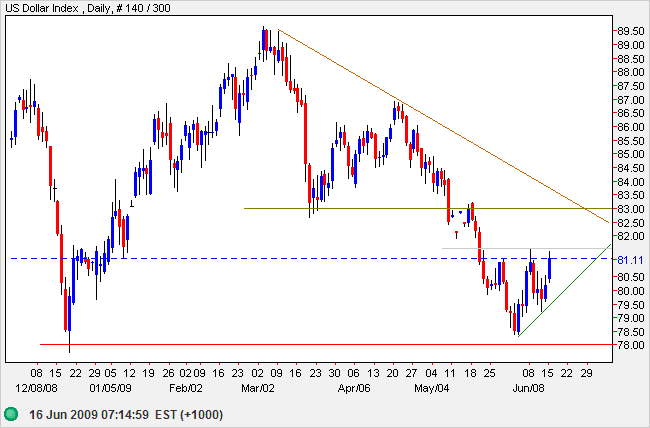Click the 86.00 price axis label
This screenshot has width=650, height=428.
pyautogui.click(x=631, y=127)
